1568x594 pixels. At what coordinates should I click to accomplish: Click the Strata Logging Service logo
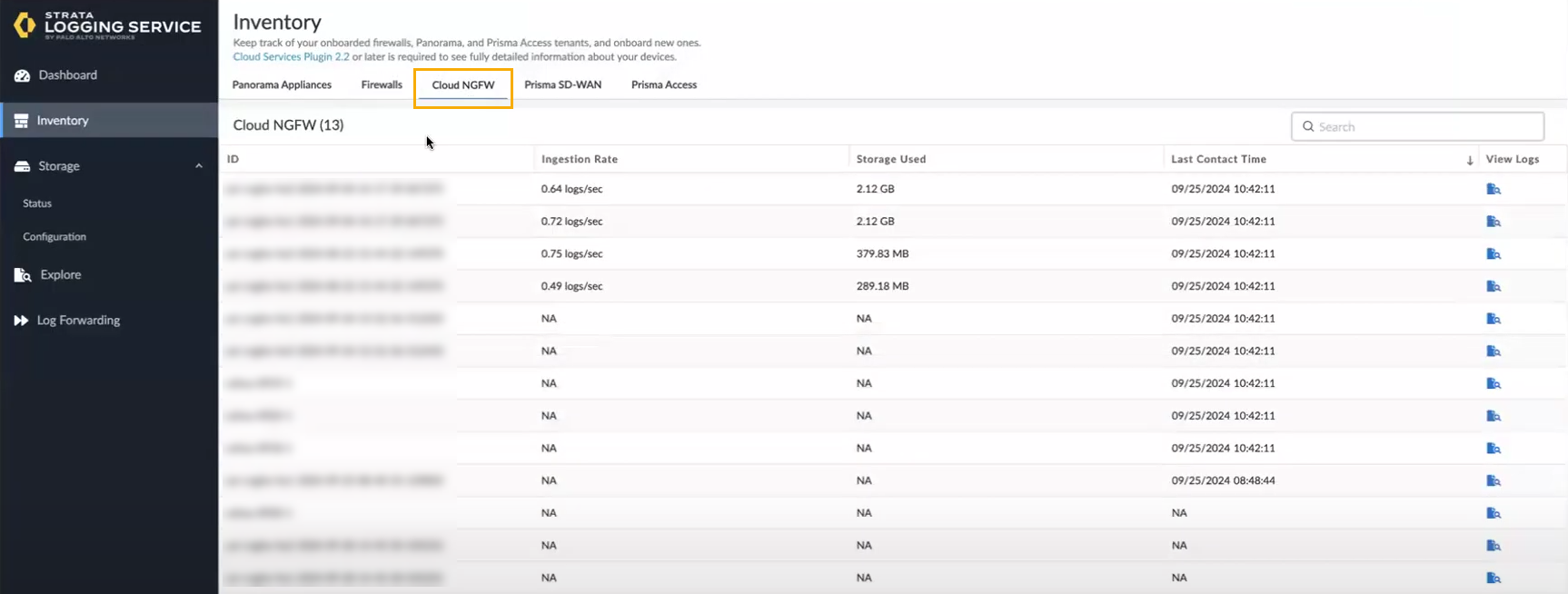[x=107, y=25]
